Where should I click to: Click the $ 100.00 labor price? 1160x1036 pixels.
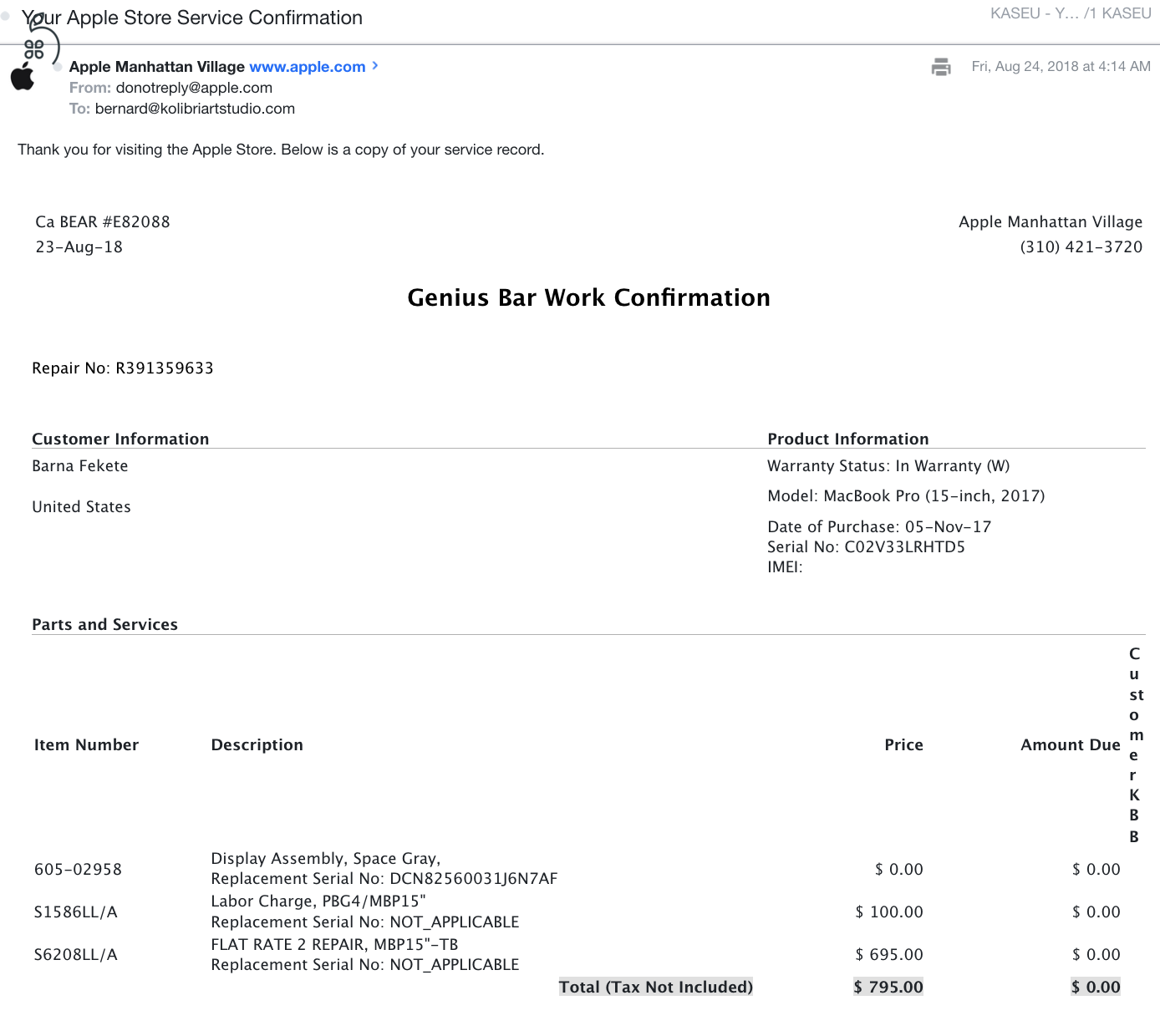point(889,912)
